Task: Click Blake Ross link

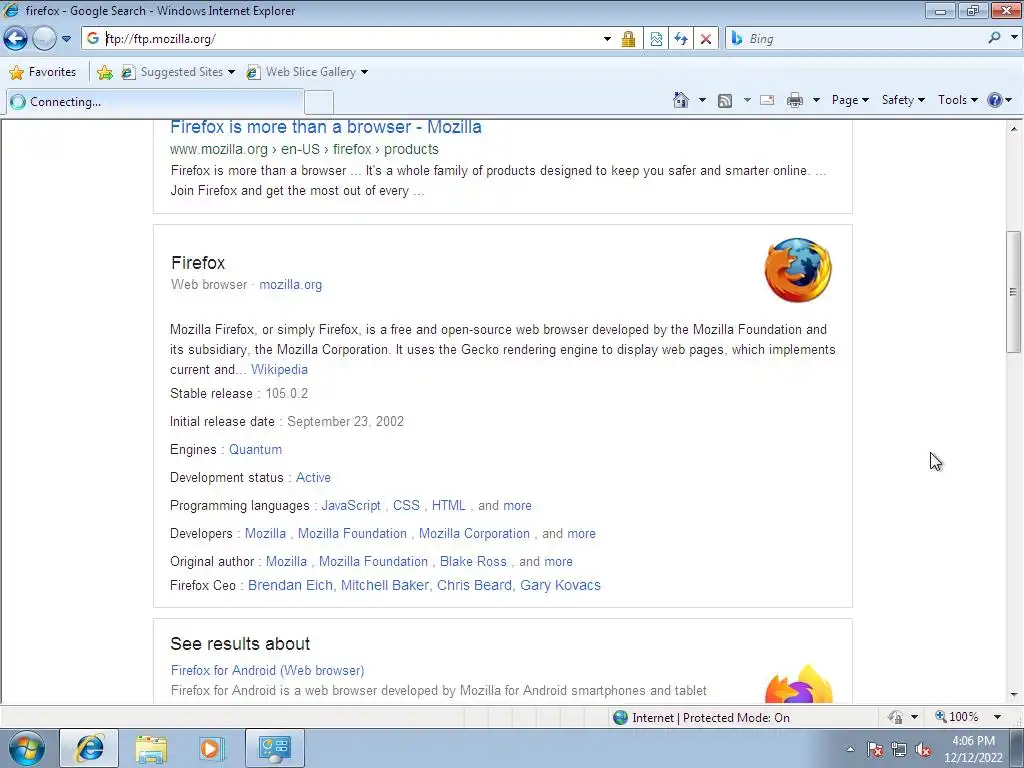Action: (x=473, y=562)
